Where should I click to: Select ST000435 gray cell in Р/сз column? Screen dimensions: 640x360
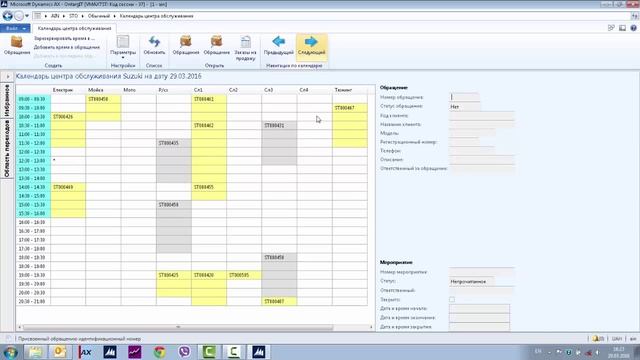point(173,143)
